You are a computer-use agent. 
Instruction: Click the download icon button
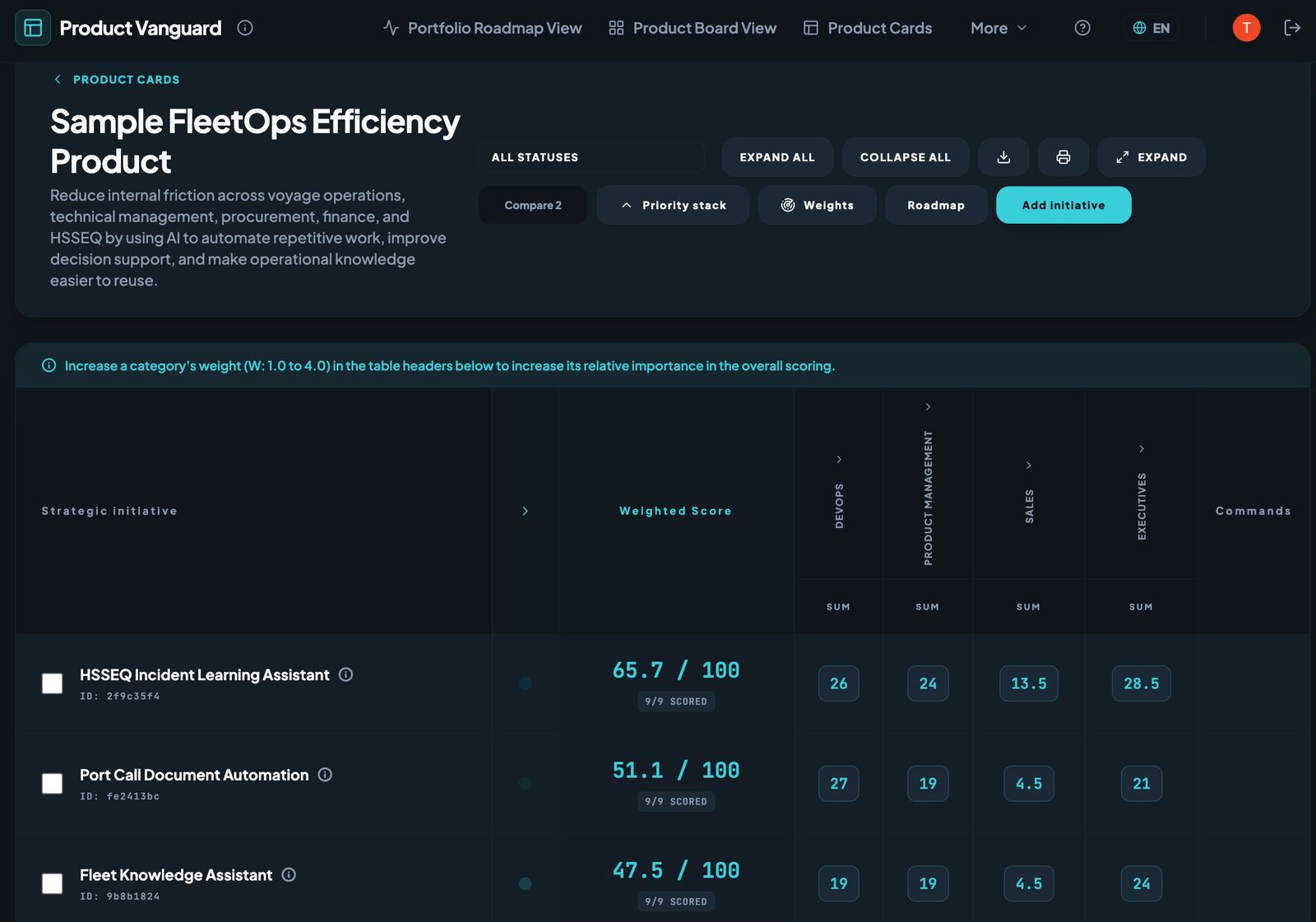[1003, 157]
